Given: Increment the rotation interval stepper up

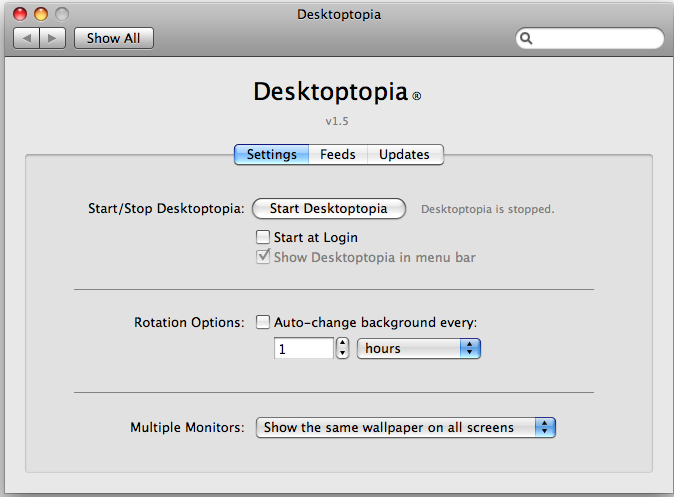Looking at the screenshot, I should coord(342,343).
